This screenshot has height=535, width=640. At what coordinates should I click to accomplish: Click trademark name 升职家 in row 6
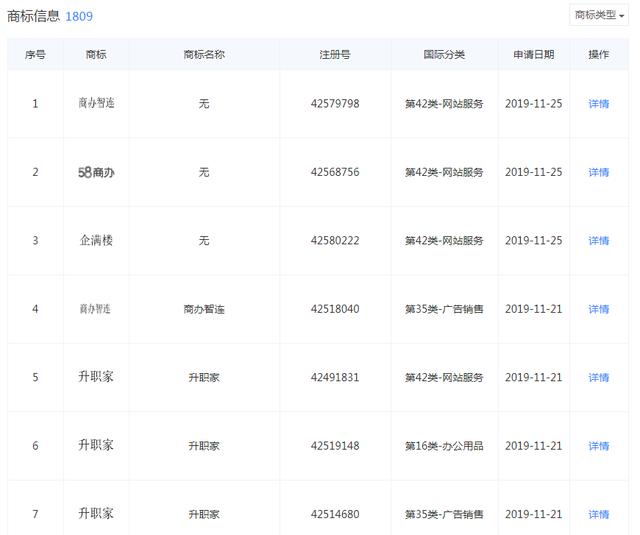[x=204, y=446]
